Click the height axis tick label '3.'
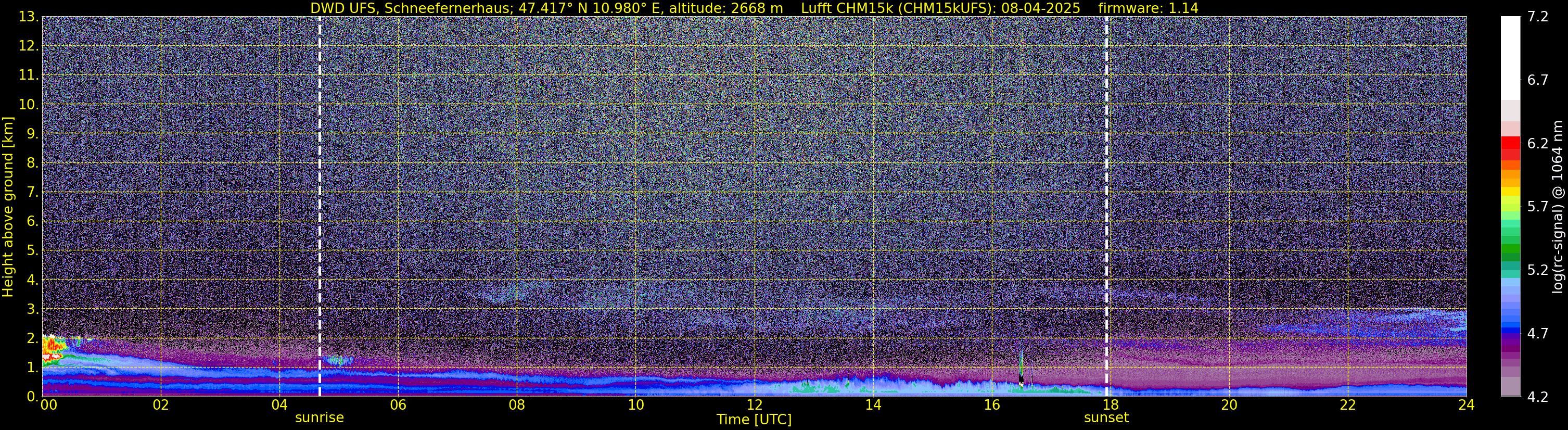 [x=33, y=309]
